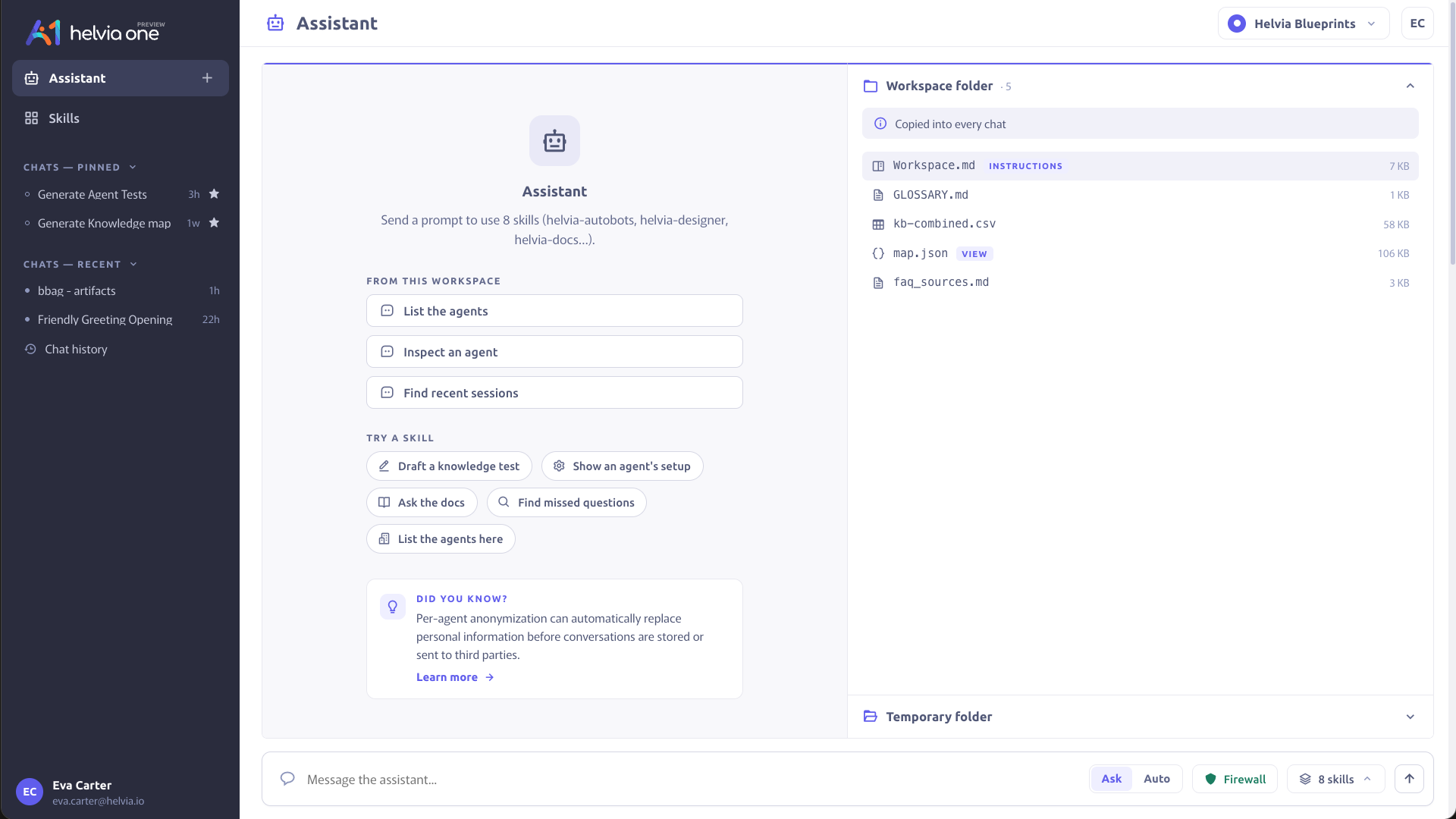
Task: Click the EC avatar in top right
Action: pos(1417,24)
